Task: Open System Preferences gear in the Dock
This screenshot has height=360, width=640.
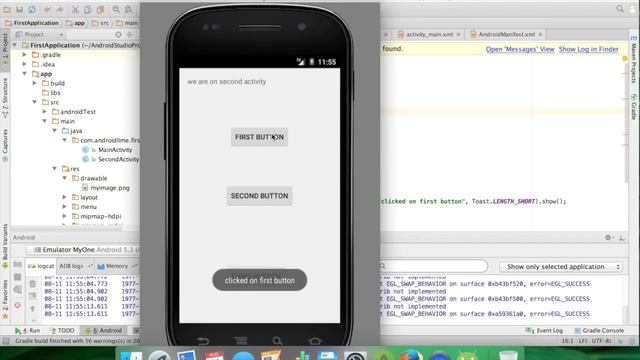Action: (355, 356)
